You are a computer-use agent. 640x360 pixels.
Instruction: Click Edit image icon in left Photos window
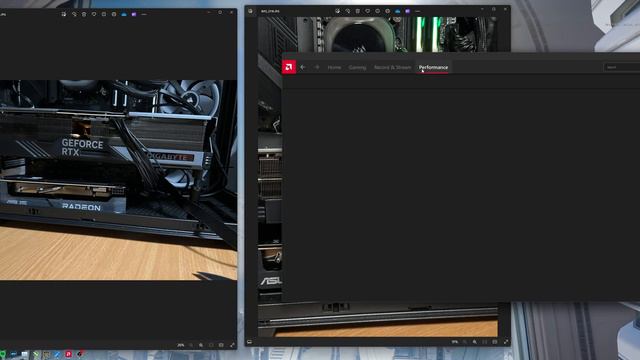[64, 14]
